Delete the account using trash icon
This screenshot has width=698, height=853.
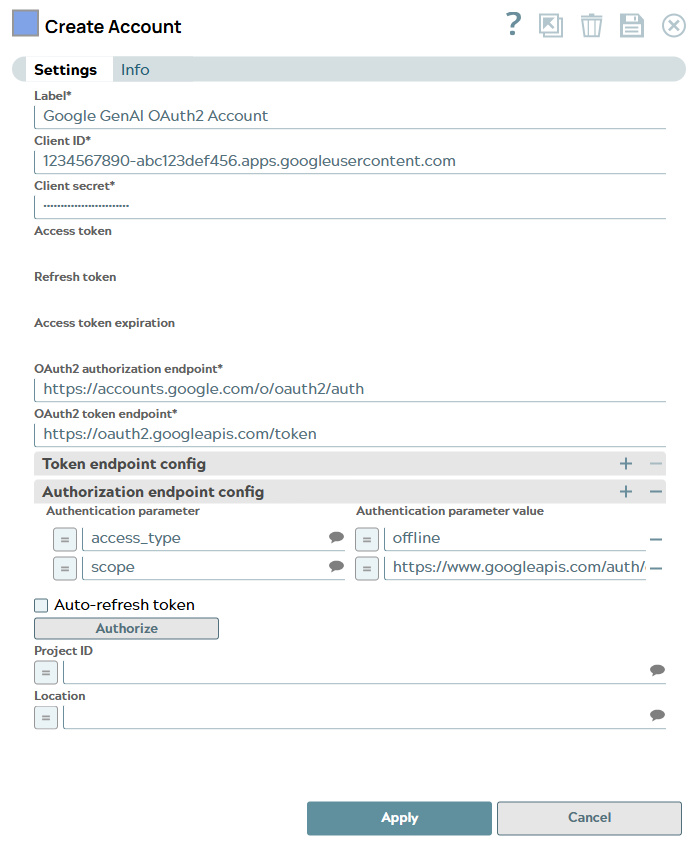coord(591,25)
